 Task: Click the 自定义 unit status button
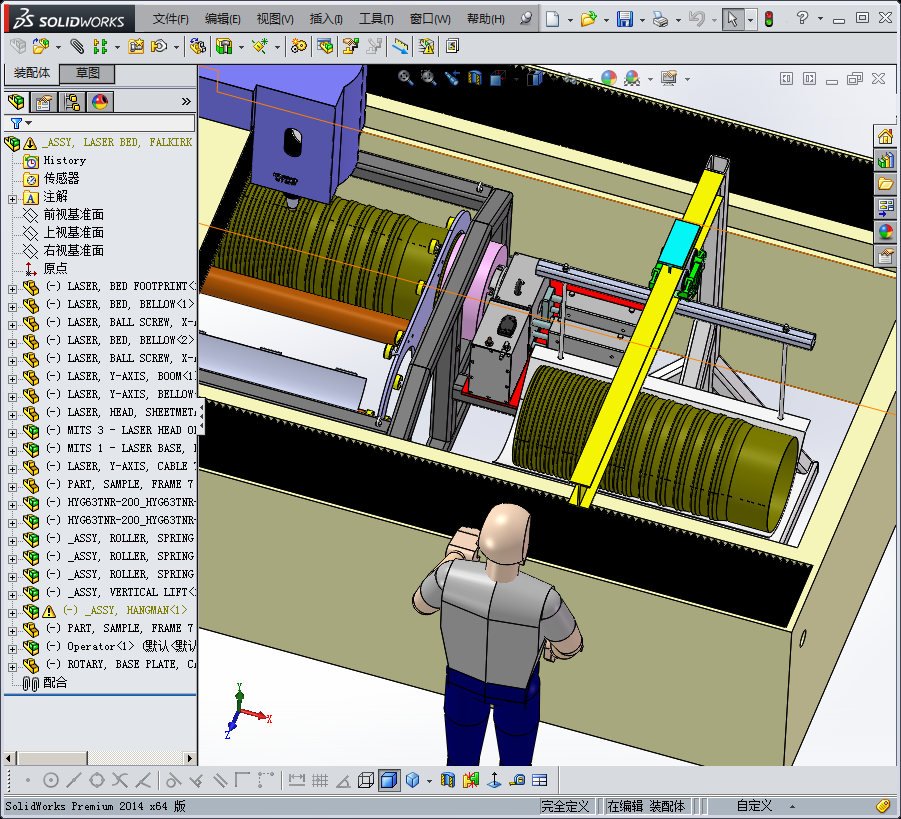click(754, 806)
